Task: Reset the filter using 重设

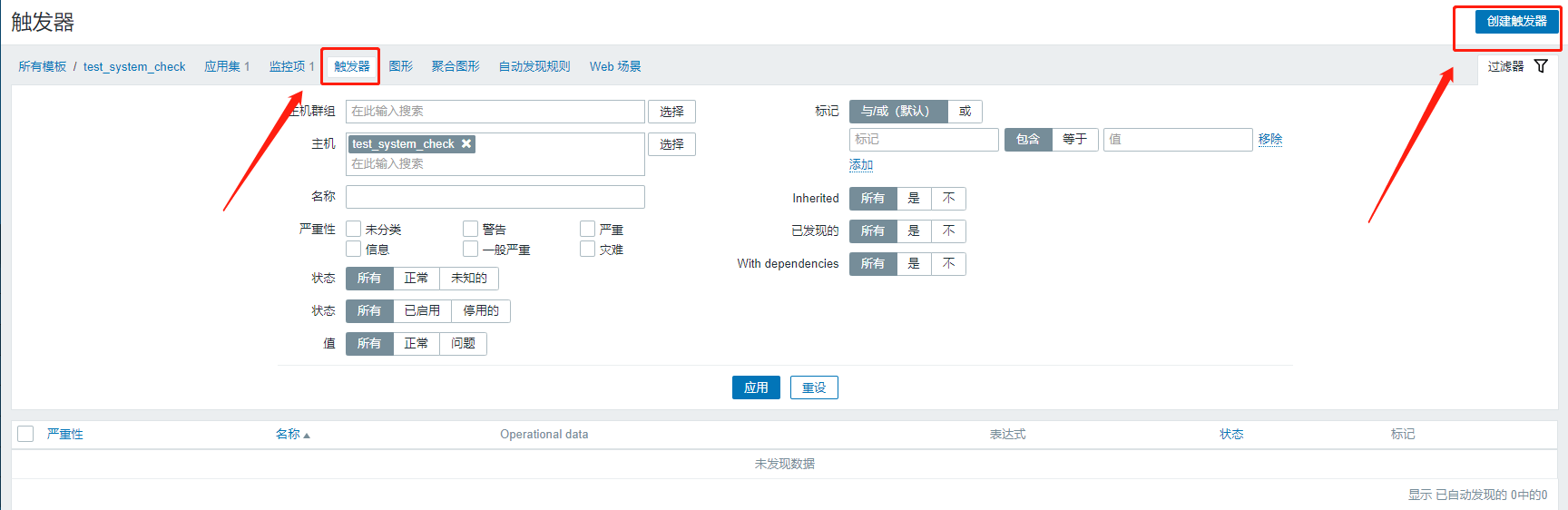Action: point(813,387)
